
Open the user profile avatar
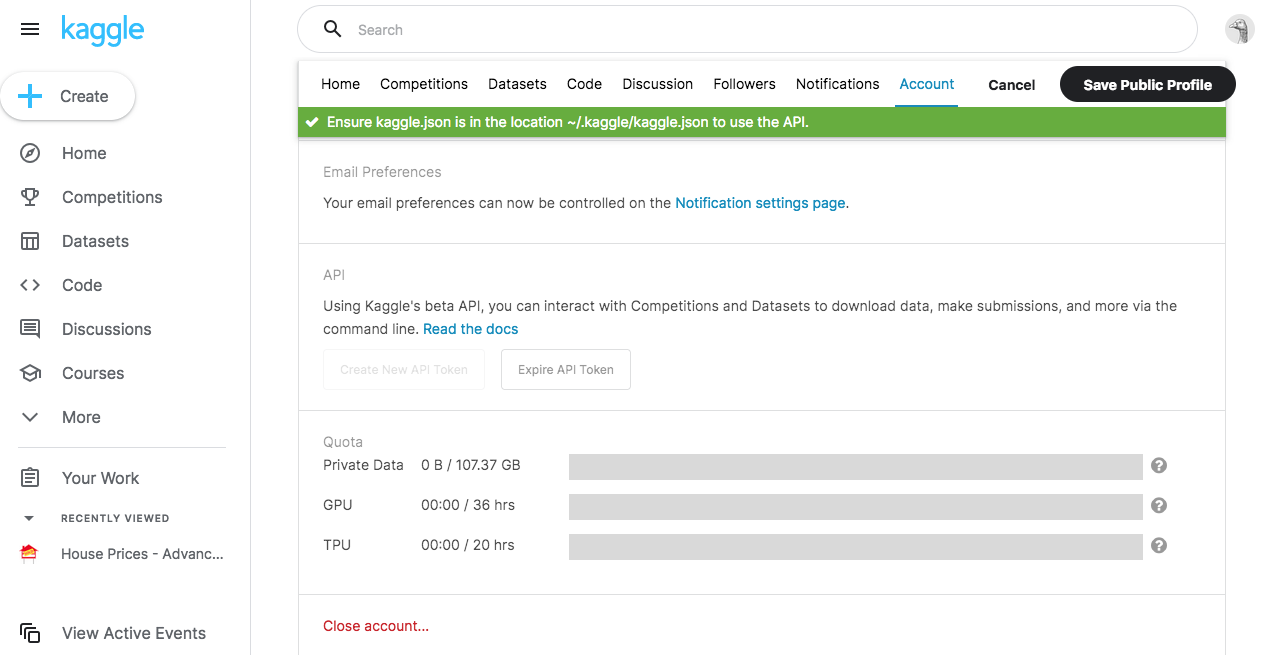1240,30
